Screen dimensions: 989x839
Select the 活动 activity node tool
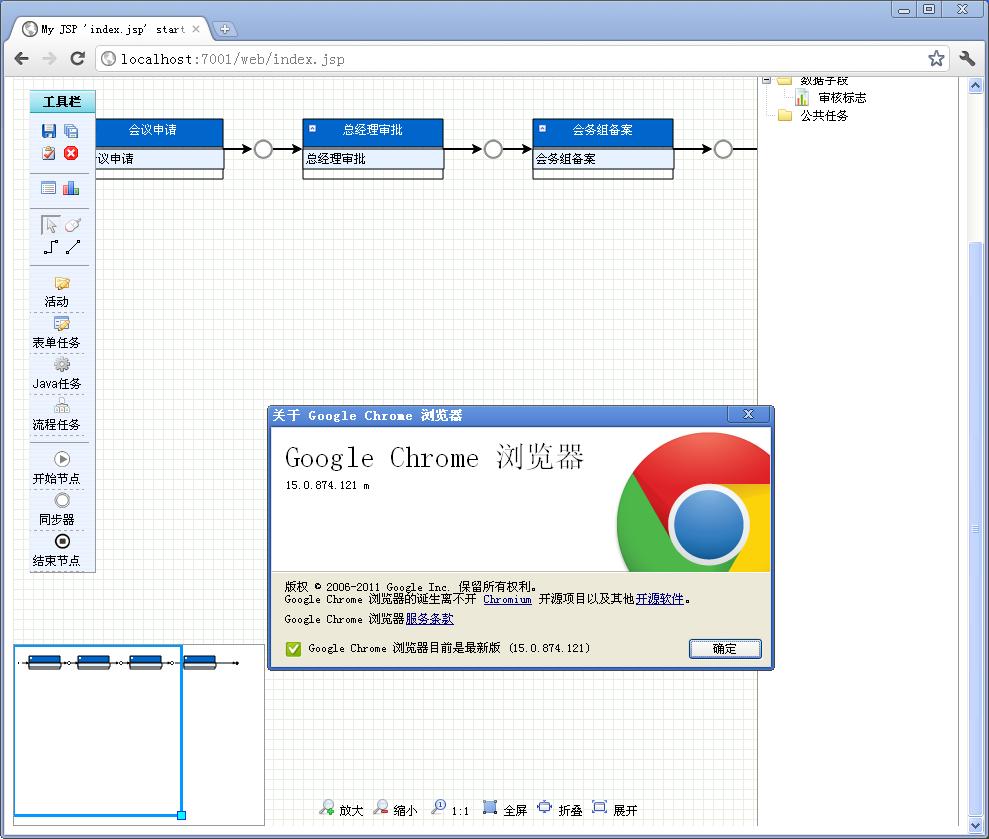click(x=57, y=292)
